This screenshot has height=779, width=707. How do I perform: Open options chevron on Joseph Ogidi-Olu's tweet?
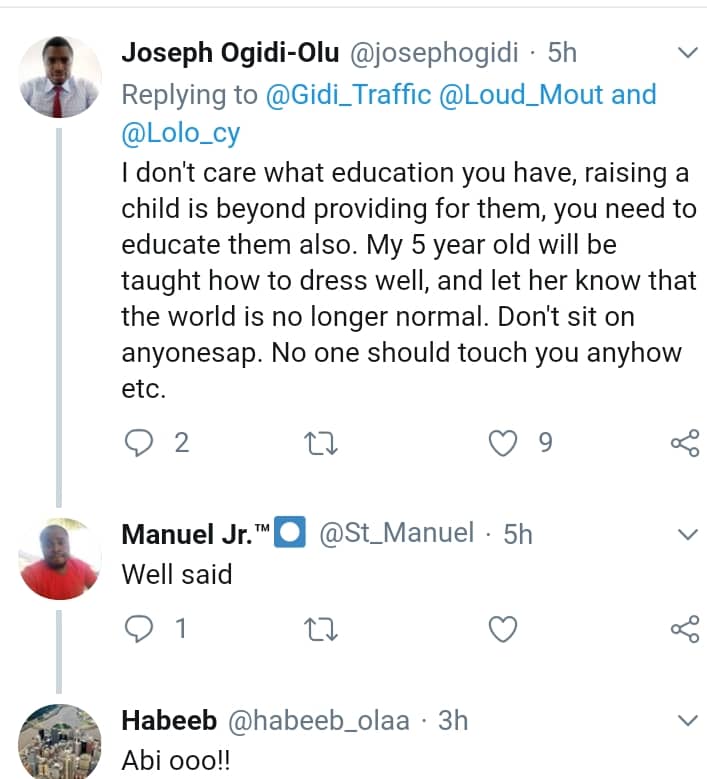tap(688, 53)
